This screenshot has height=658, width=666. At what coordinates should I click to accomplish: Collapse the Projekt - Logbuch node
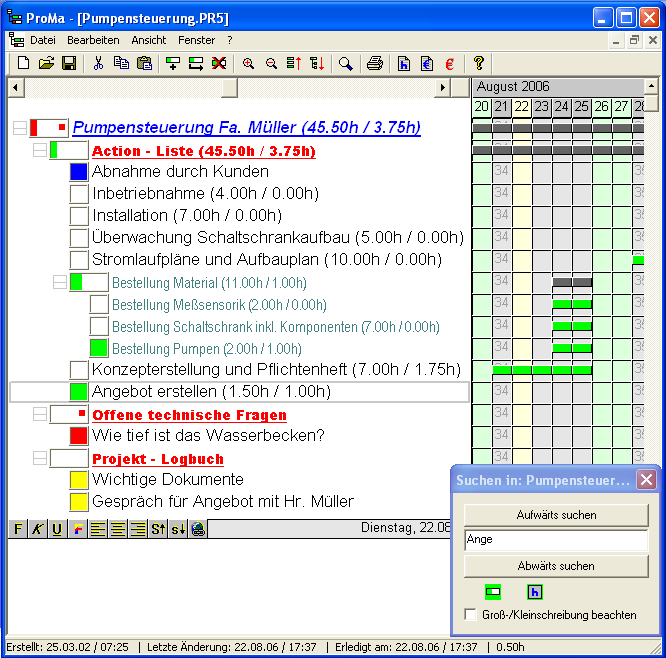tap(40, 458)
